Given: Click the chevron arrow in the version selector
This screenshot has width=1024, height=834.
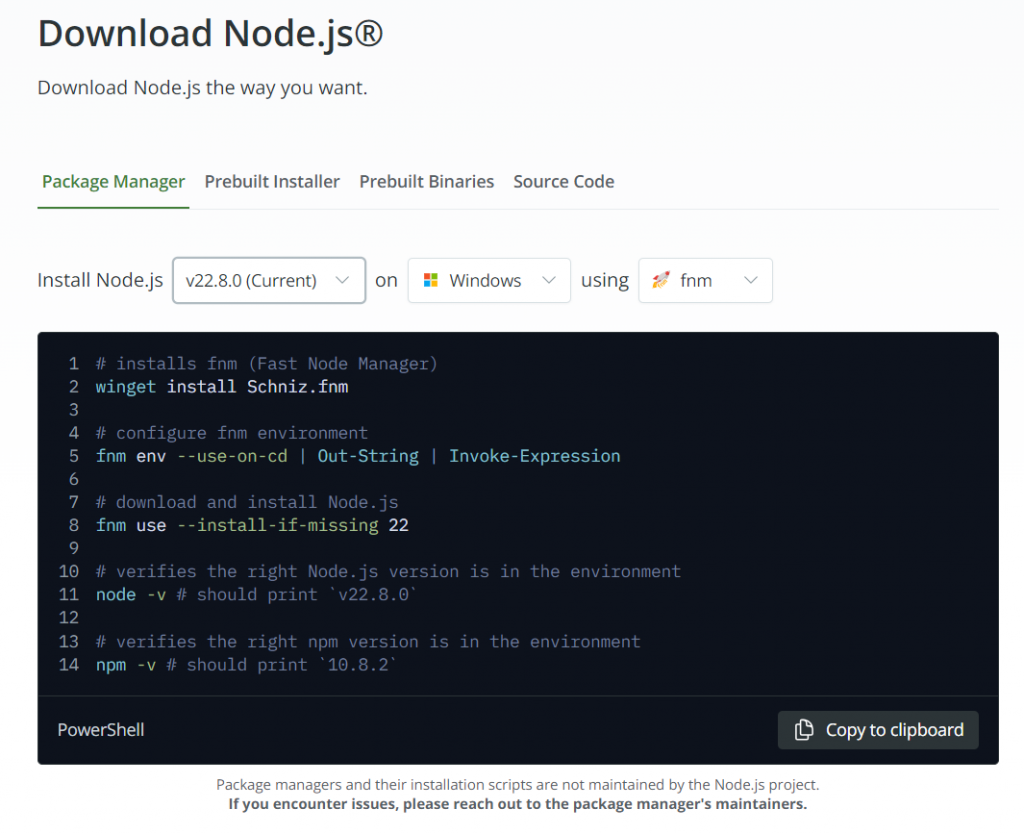Looking at the screenshot, I should (x=342, y=280).
